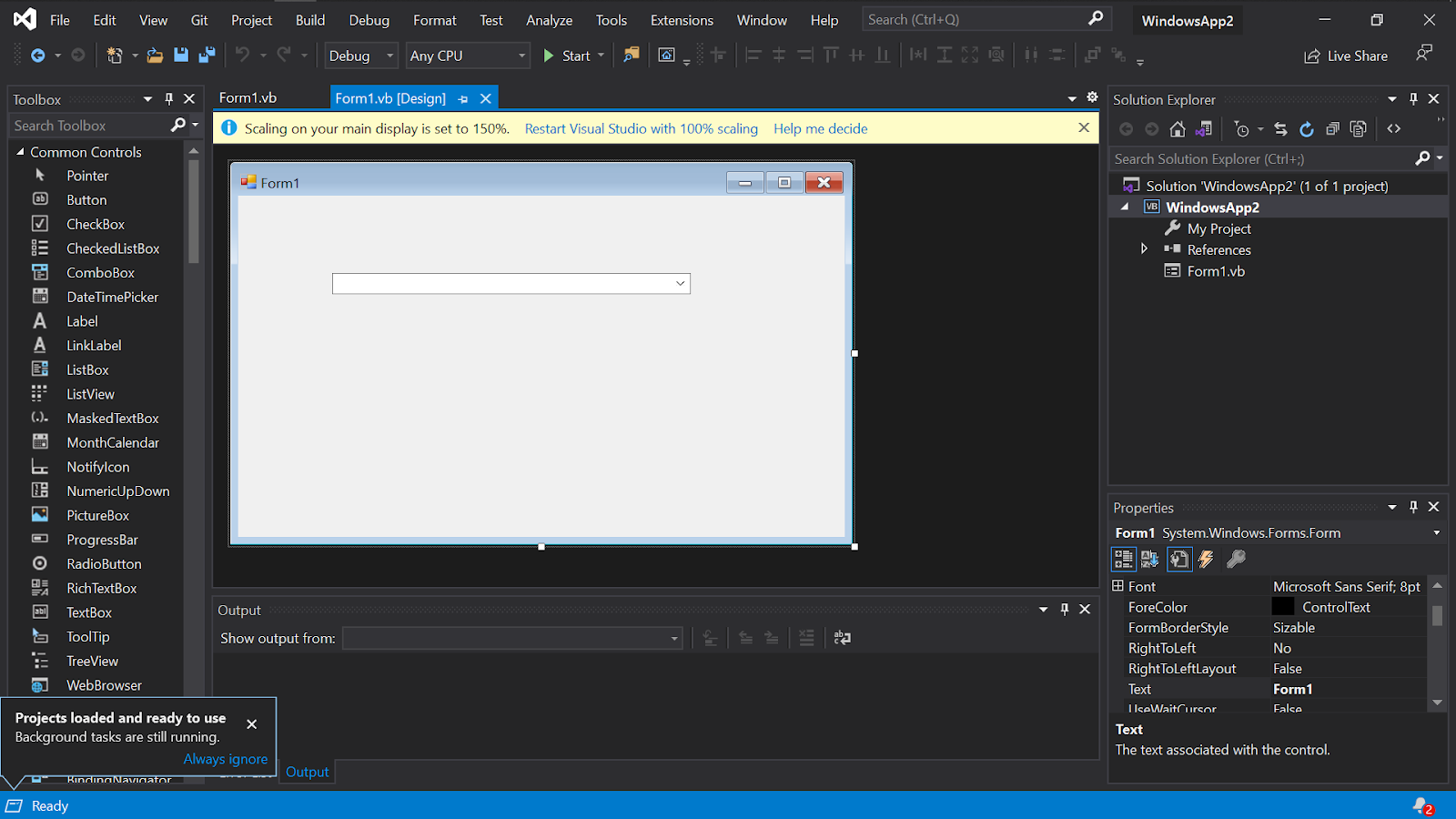Toggle word wrap in Output window
This screenshot has height=819, width=1456.
point(843,638)
